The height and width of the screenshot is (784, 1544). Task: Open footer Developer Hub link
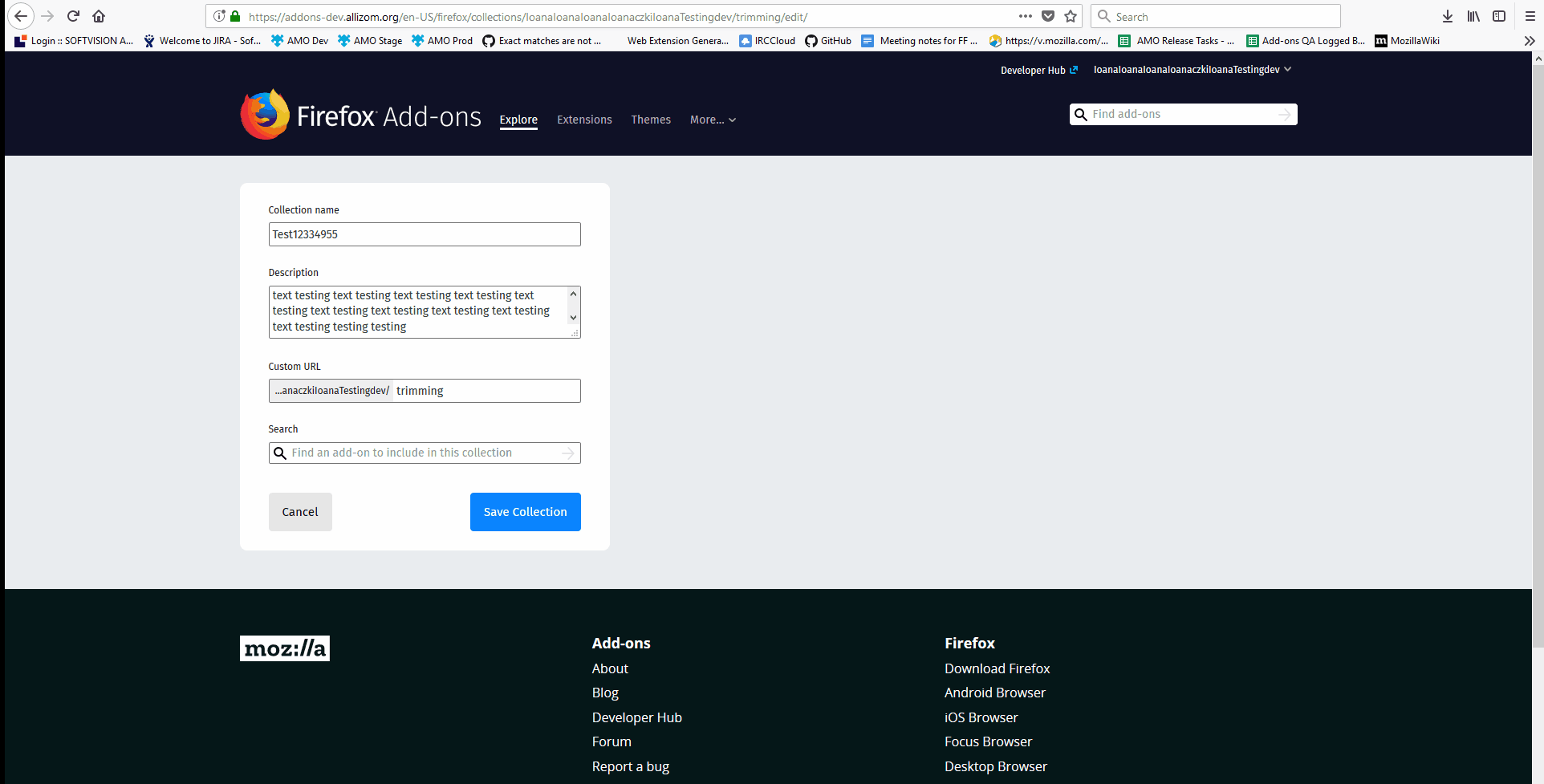coord(637,717)
